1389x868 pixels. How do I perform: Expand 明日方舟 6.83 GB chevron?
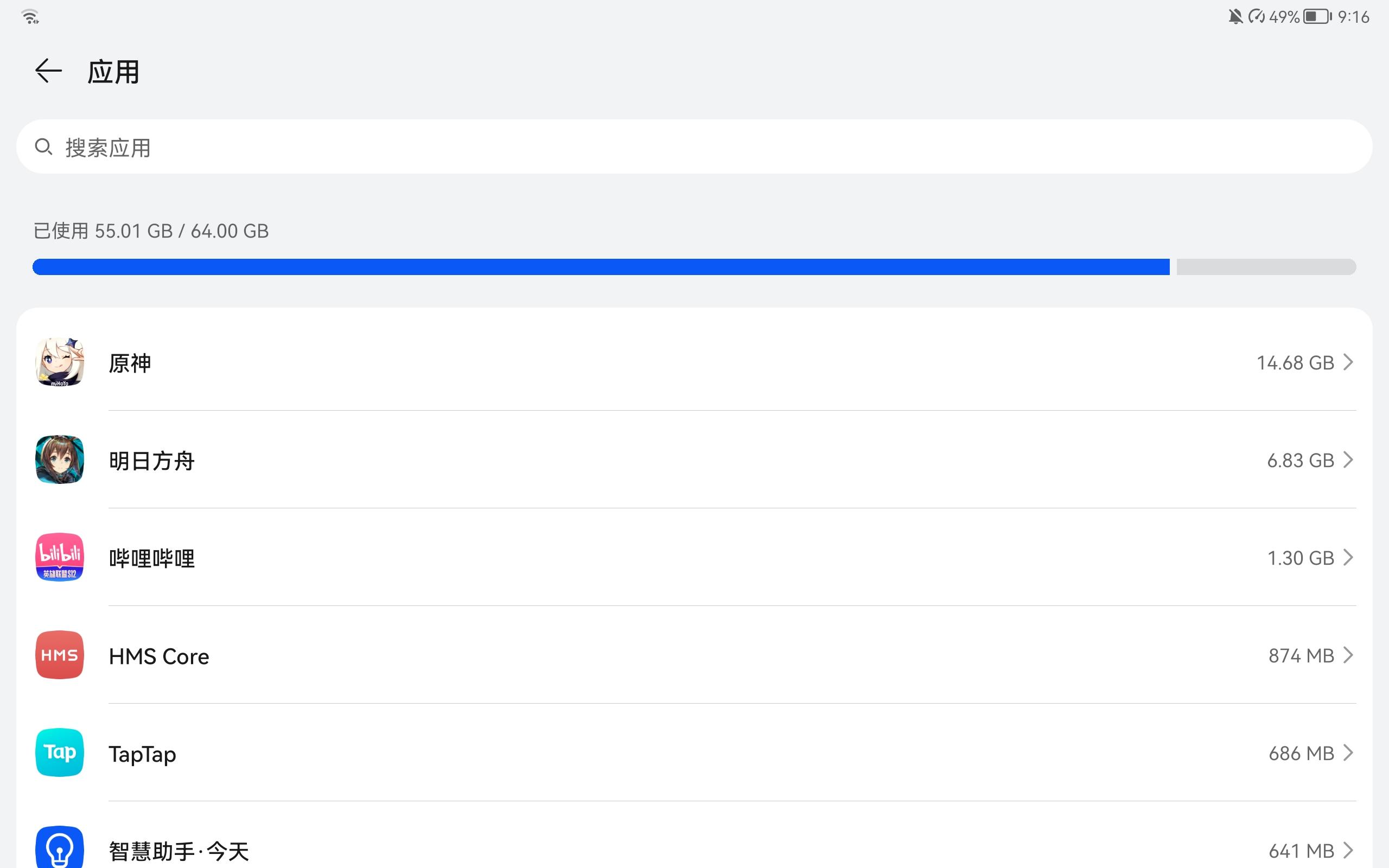(1349, 460)
